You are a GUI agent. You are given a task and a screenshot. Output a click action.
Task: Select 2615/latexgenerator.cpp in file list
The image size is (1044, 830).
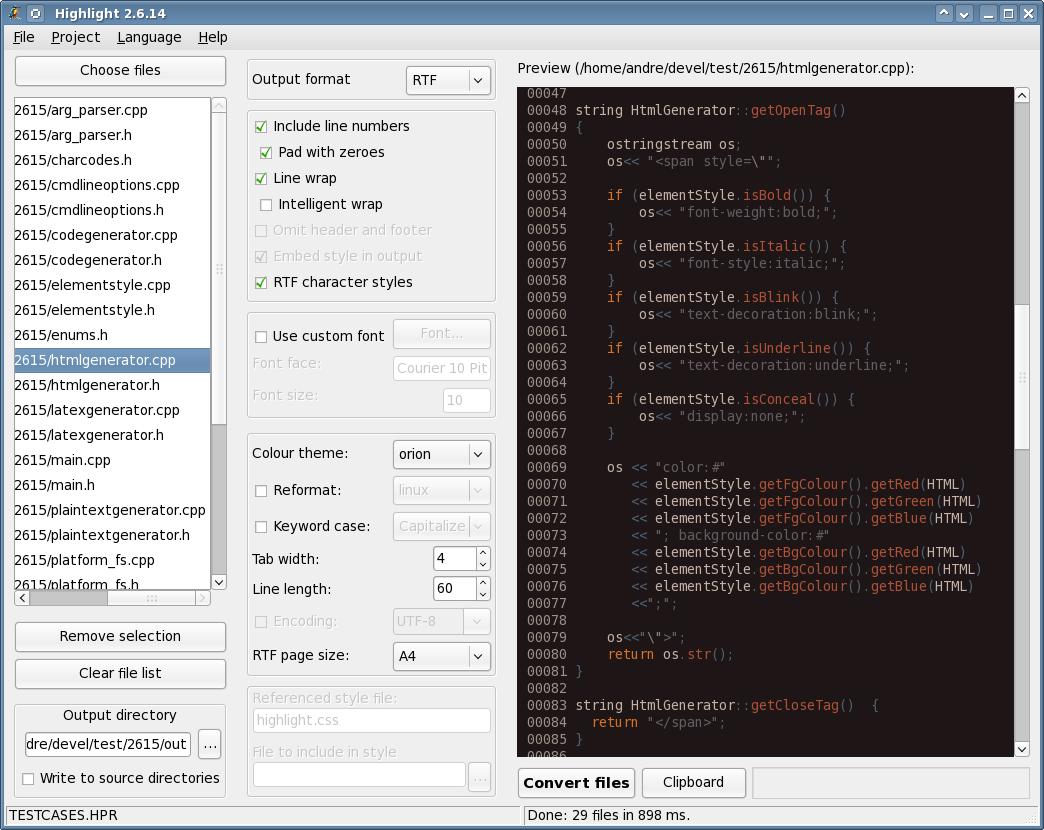coord(112,410)
